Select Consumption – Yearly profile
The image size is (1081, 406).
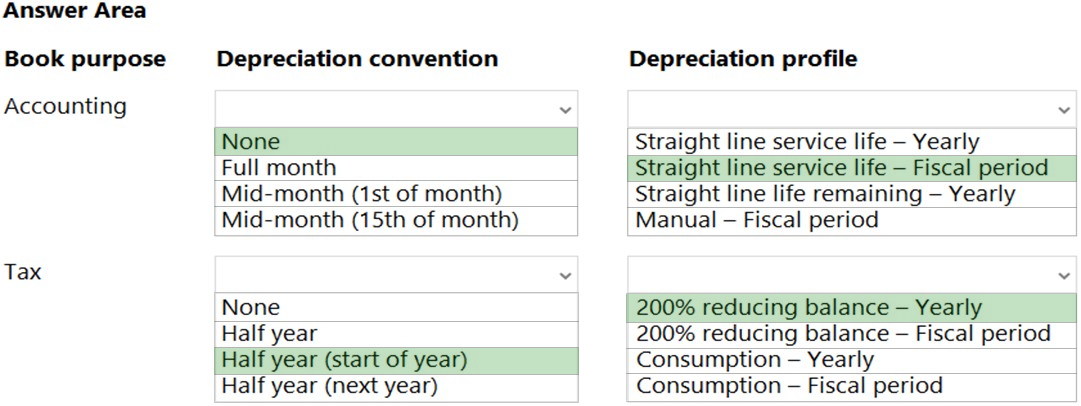[x=851, y=361]
